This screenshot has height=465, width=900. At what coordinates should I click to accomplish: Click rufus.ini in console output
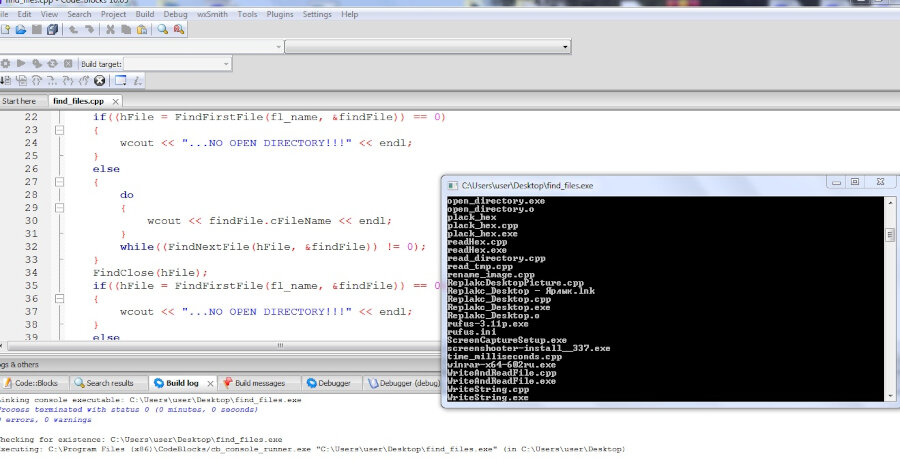tap(472, 332)
